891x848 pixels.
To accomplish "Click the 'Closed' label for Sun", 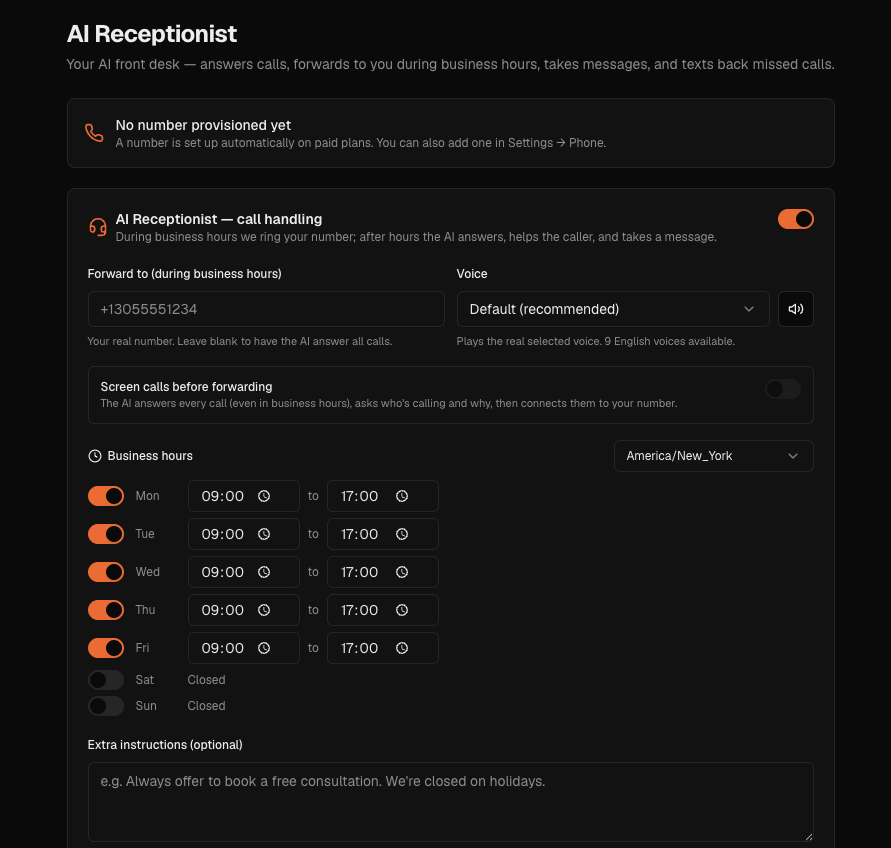I will [x=206, y=706].
